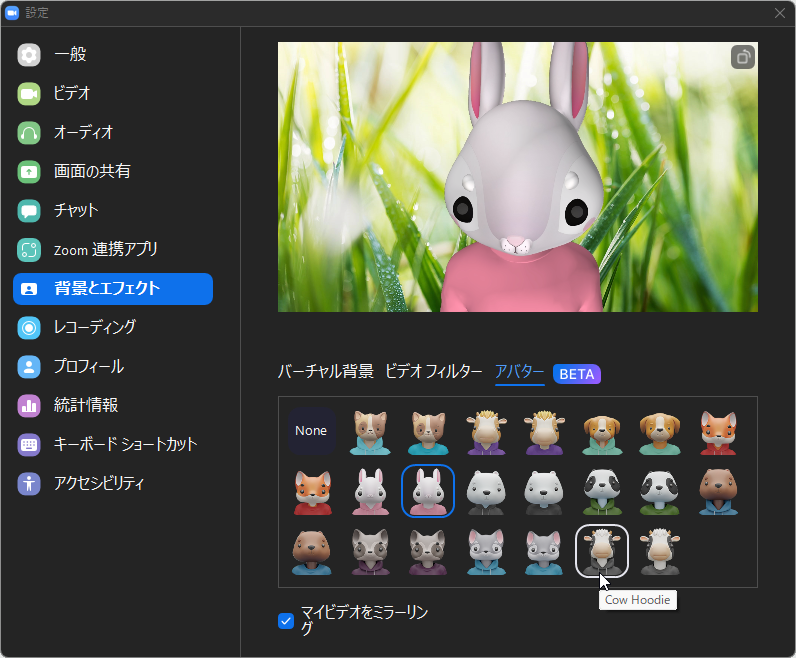Select the アバター tab
Image resolution: width=796 pixels, height=658 pixels.
click(x=519, y=372)
